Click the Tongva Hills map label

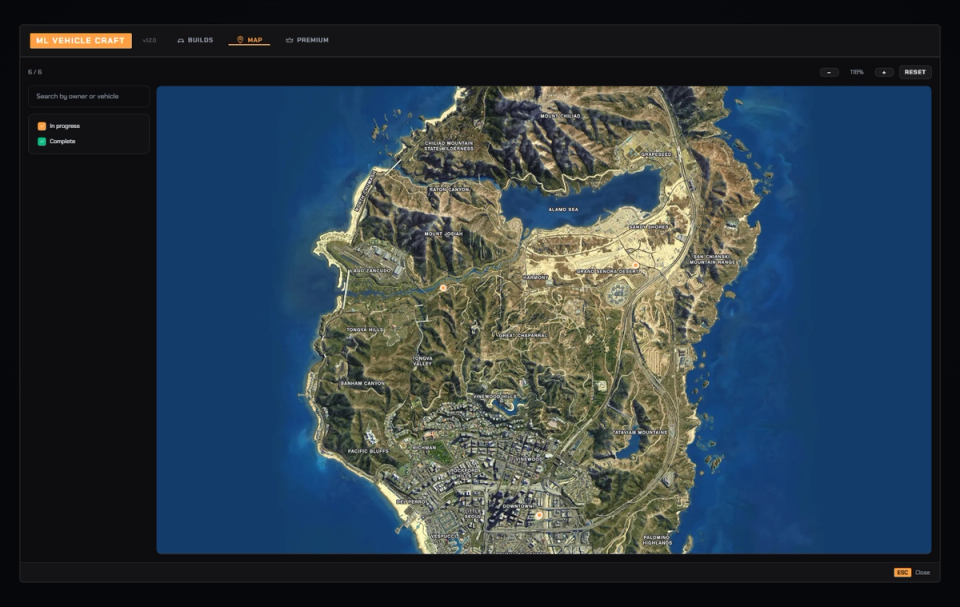coord(365,330)
